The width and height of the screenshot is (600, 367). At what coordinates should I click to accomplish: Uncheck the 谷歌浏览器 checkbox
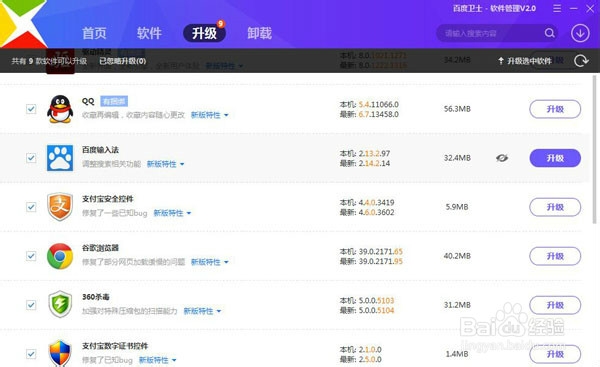point(31,256)
